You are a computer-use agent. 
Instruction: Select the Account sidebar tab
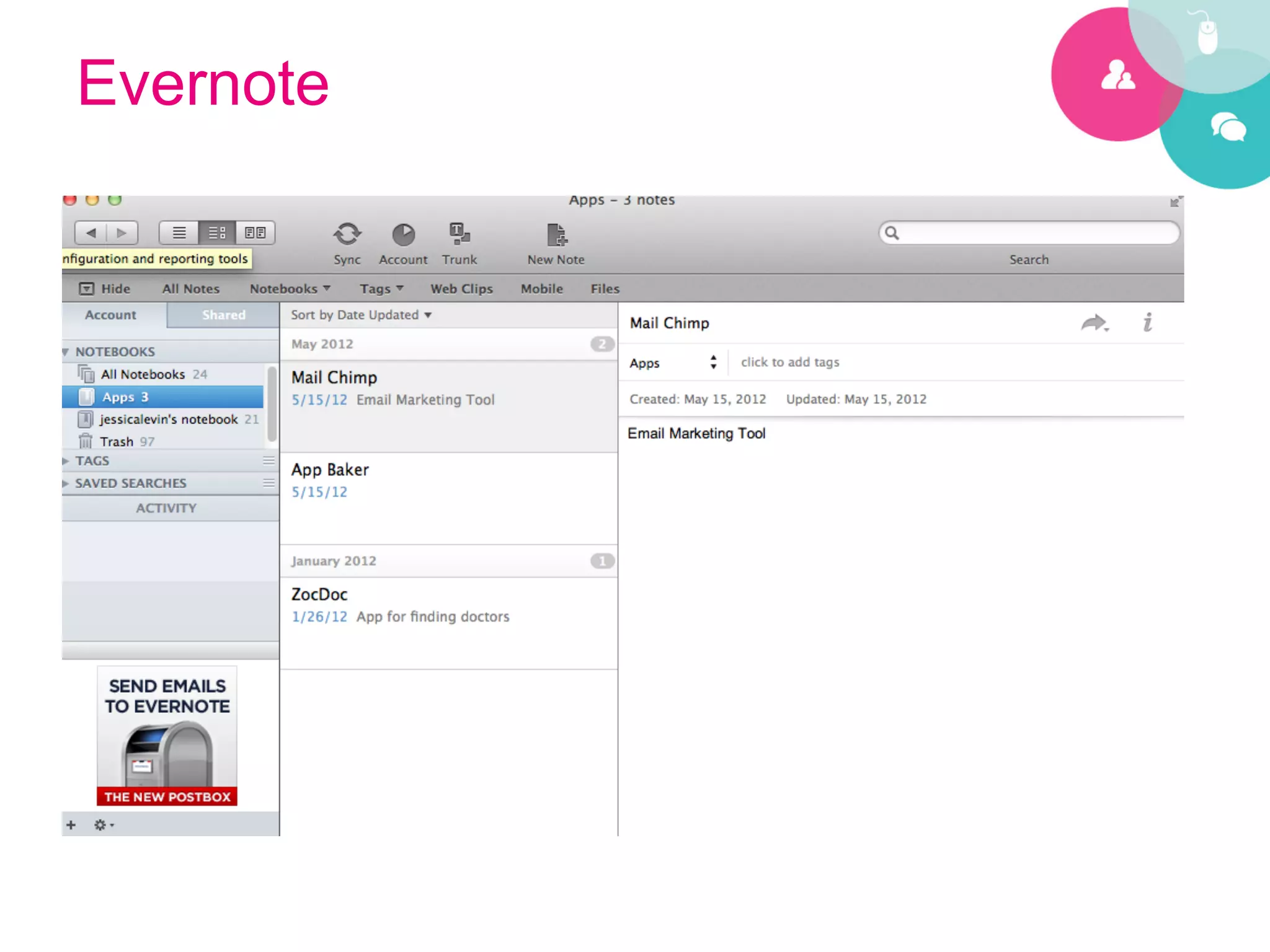click(x=110, y=315)
